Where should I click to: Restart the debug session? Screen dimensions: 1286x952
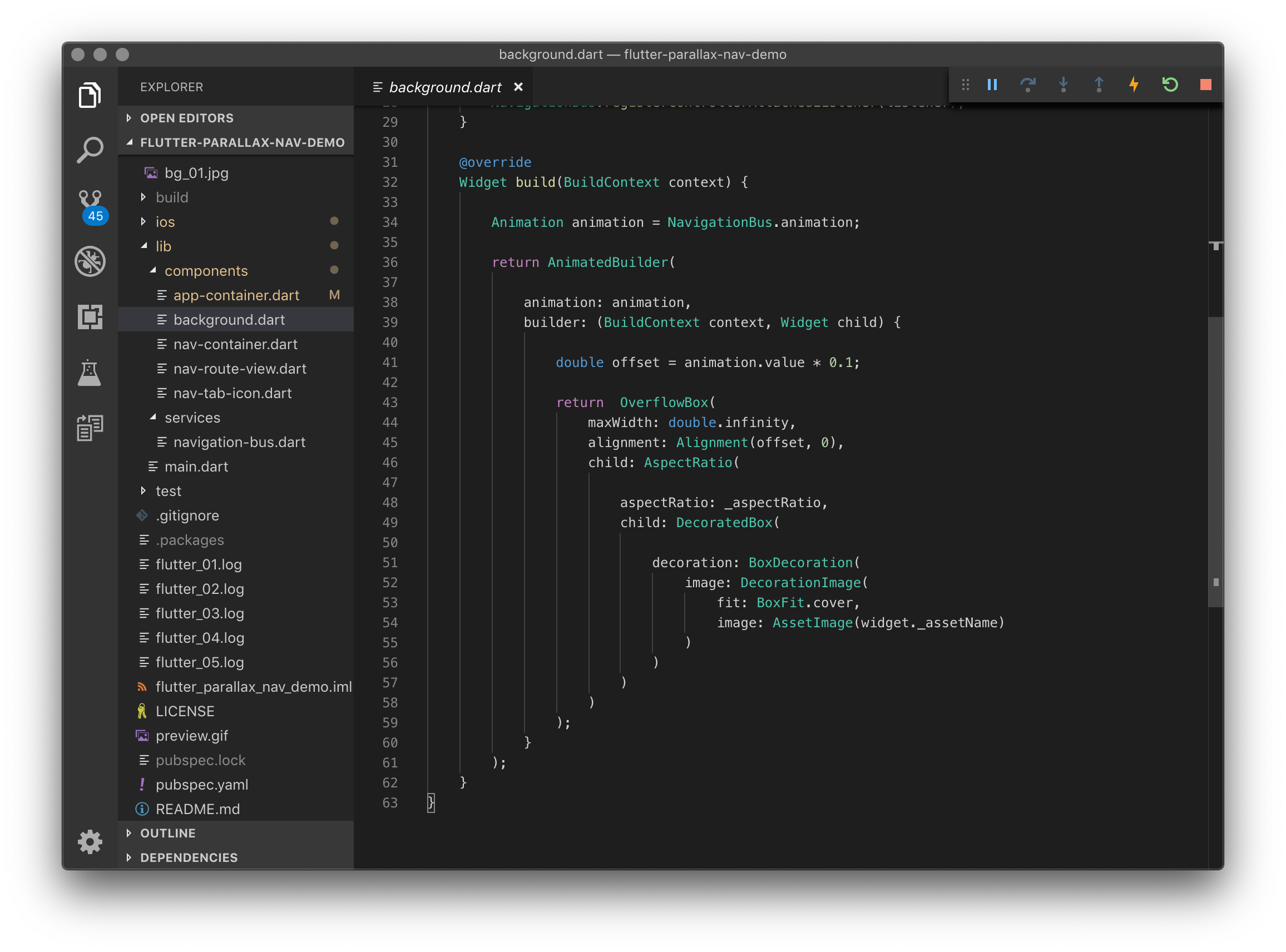pyautogui.click(x=1170, y=85)
